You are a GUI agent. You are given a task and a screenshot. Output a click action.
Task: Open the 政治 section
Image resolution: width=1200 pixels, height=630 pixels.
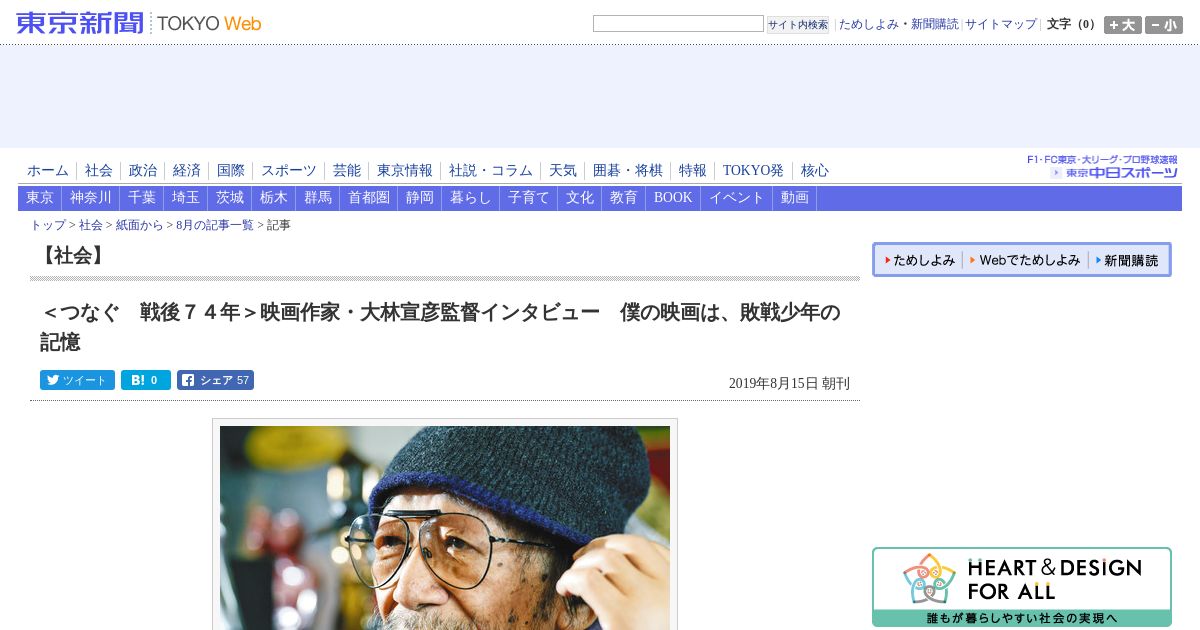pyautogui.click(x=143, y=171)
